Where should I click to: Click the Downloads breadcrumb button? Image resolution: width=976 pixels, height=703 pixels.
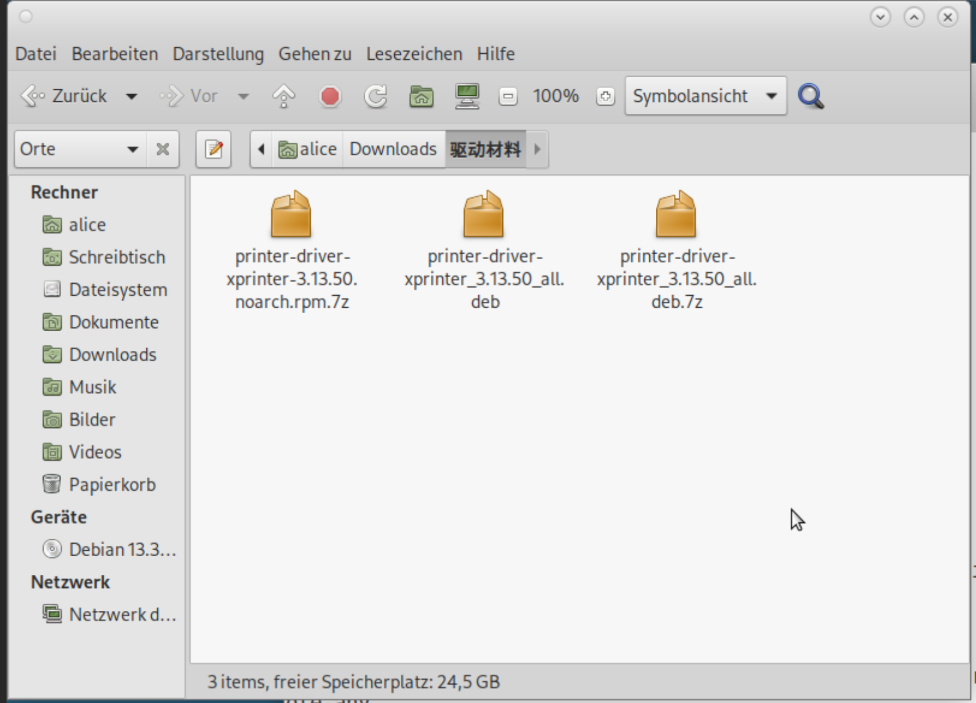click(x=393, y=149)
